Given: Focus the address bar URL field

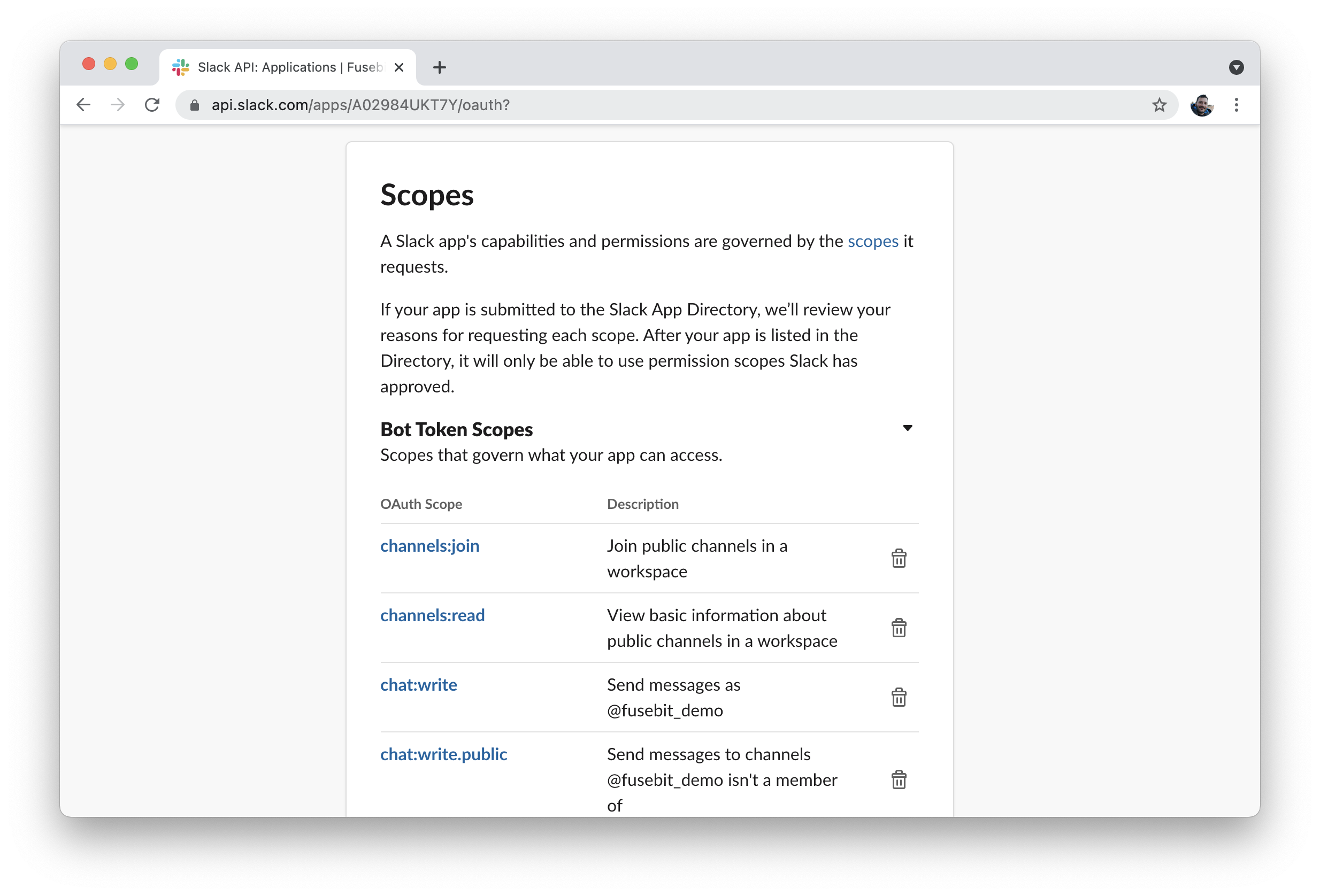Looking at the screenshot, I should pyautogui.click(x=625, y=105).
